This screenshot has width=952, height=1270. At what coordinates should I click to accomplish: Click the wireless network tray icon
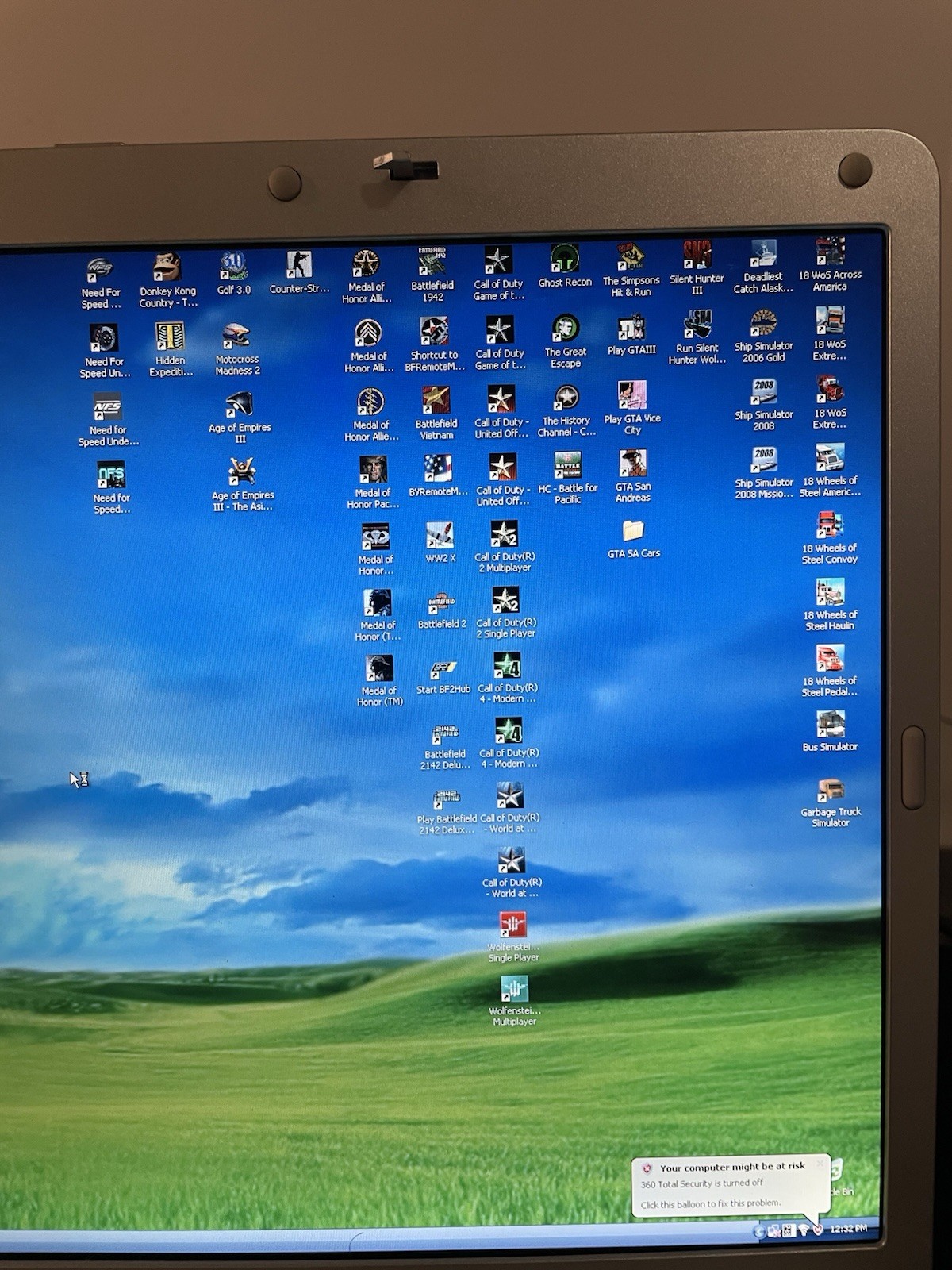tap(804, 1230)
